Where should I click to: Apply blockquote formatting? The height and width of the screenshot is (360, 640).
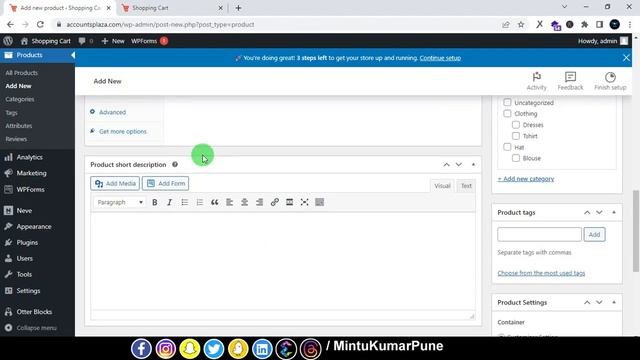214,202
